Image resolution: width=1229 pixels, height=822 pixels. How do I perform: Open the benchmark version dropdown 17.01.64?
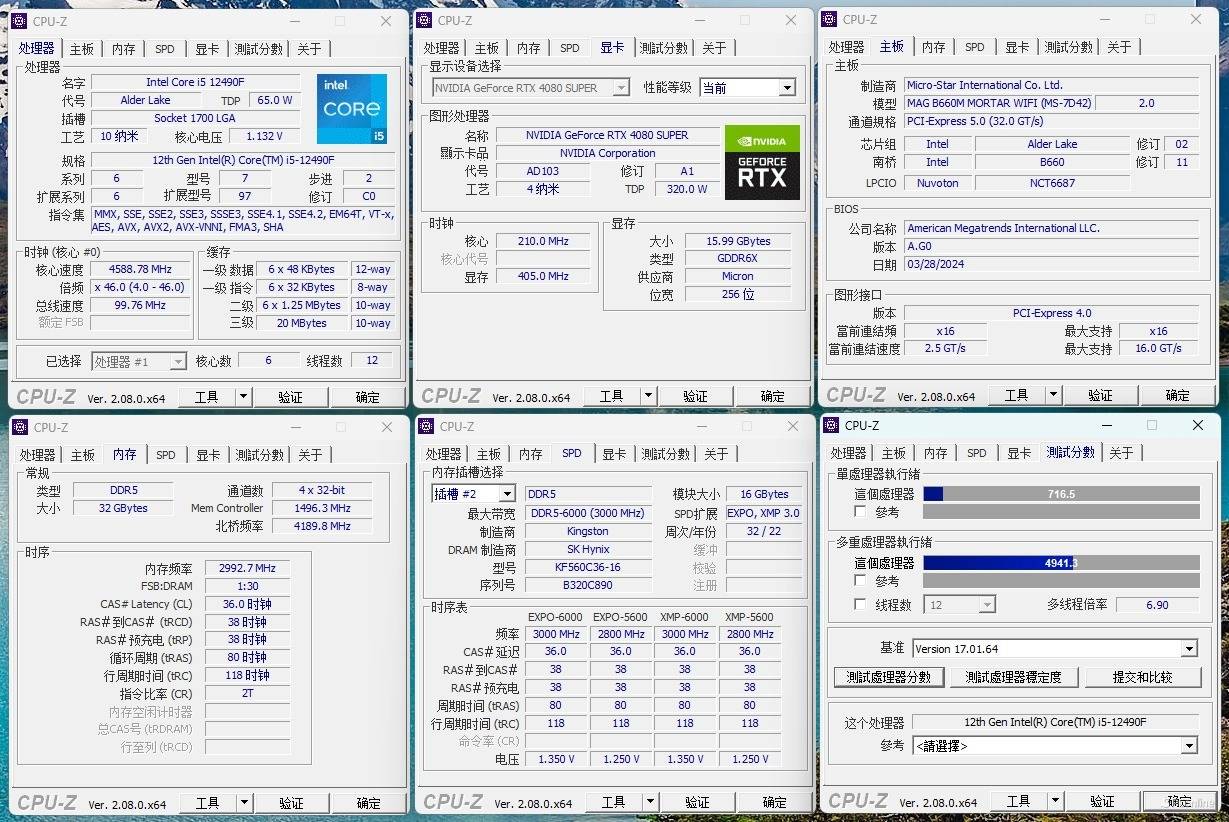pos(1055,649)
